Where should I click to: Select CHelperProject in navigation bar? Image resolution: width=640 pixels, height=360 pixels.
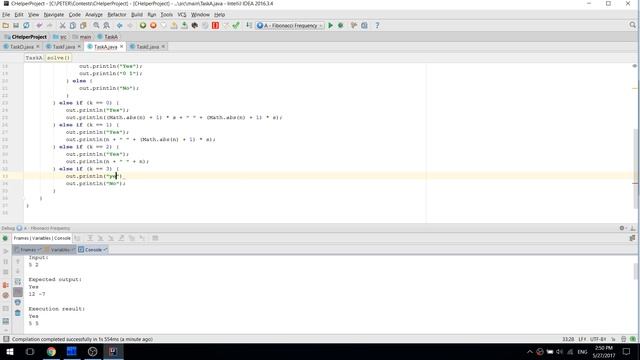(x=26, y=37)
